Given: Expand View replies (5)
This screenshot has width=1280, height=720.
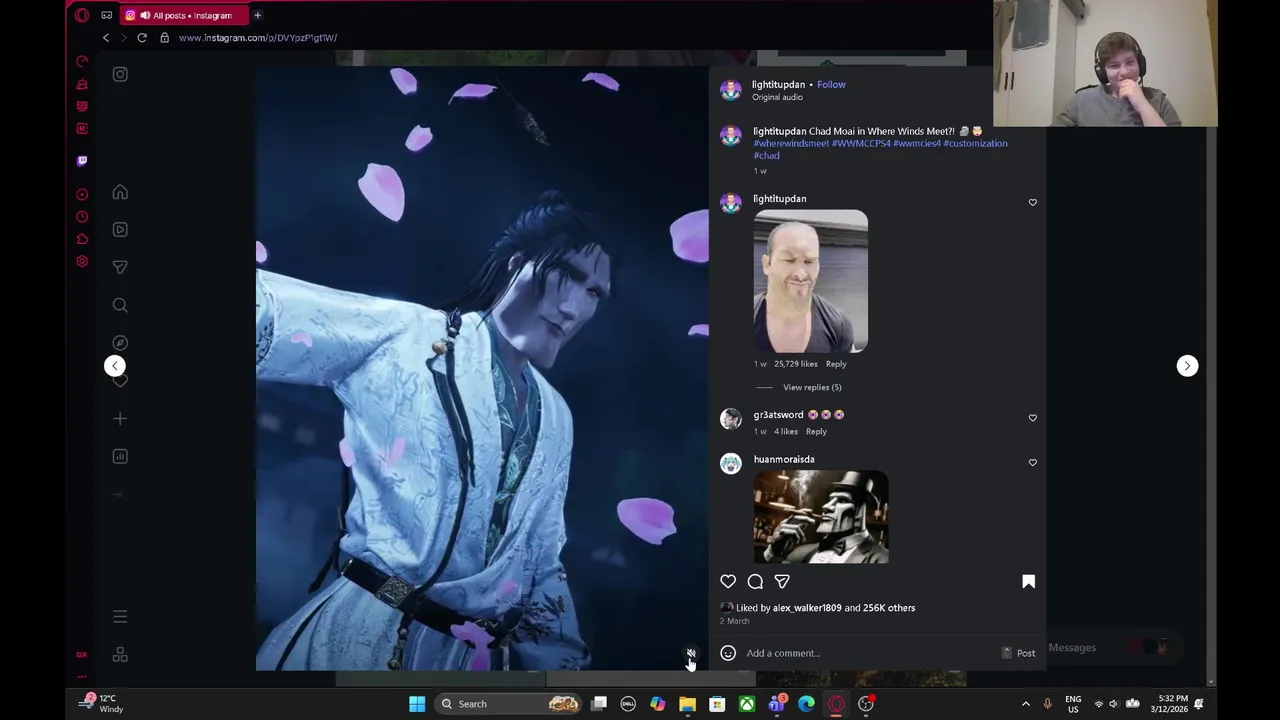Looking at the screenshot, I should 812,387.
